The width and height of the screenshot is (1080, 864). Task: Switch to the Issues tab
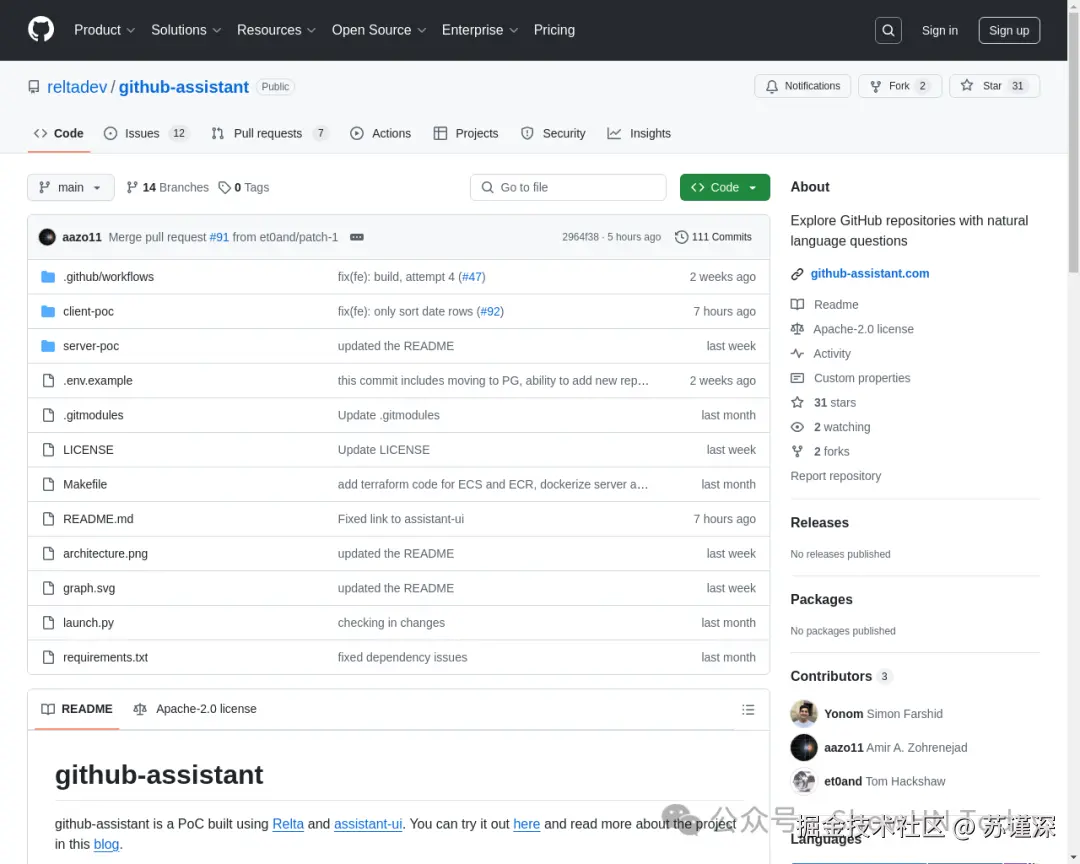[x=147, y=134]
